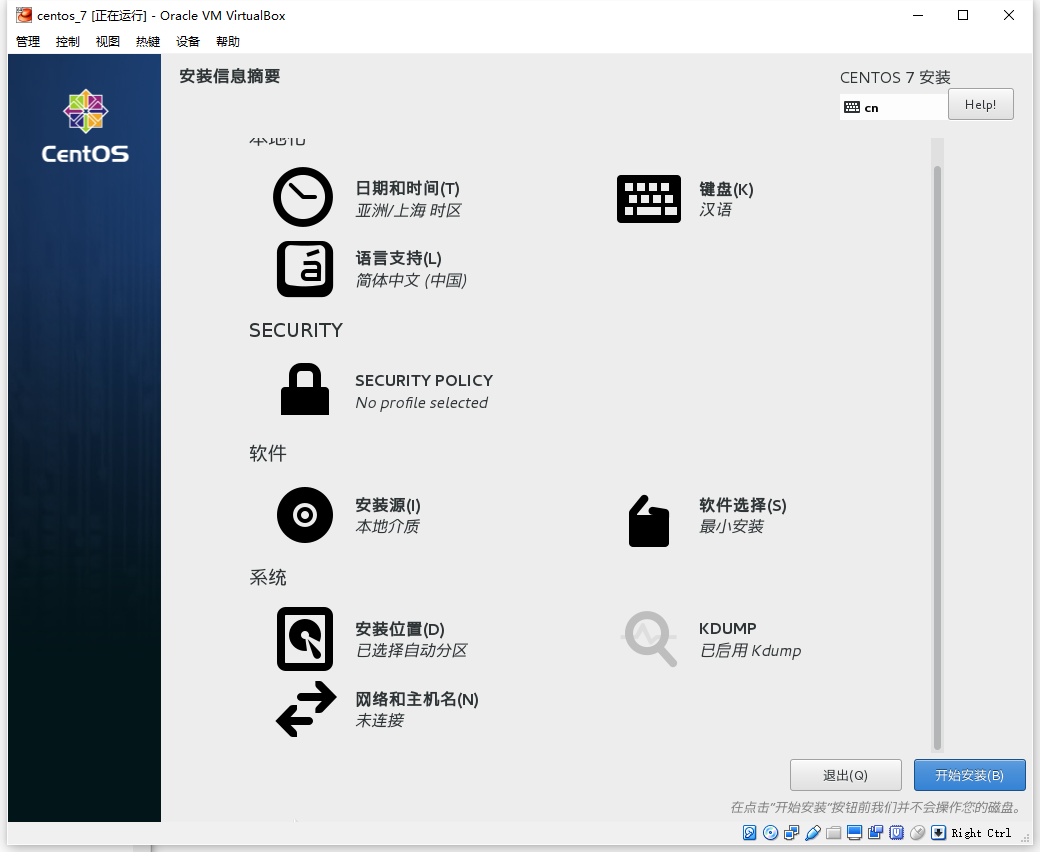Viewport: 1040px width, 852px height.
Task: Select the 软件选择(S) label
Action: click(x=743, y=505)
